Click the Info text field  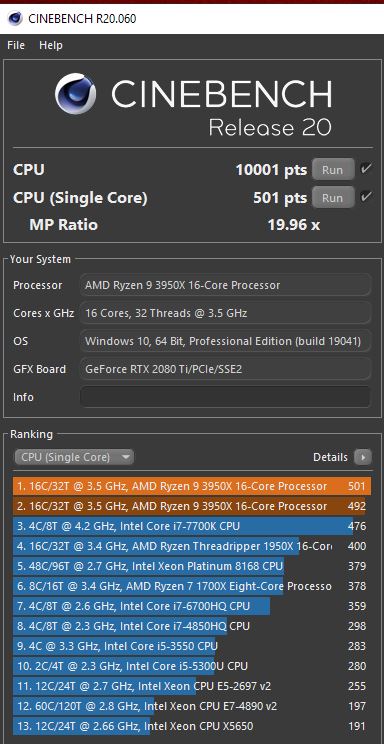(225, 397)
